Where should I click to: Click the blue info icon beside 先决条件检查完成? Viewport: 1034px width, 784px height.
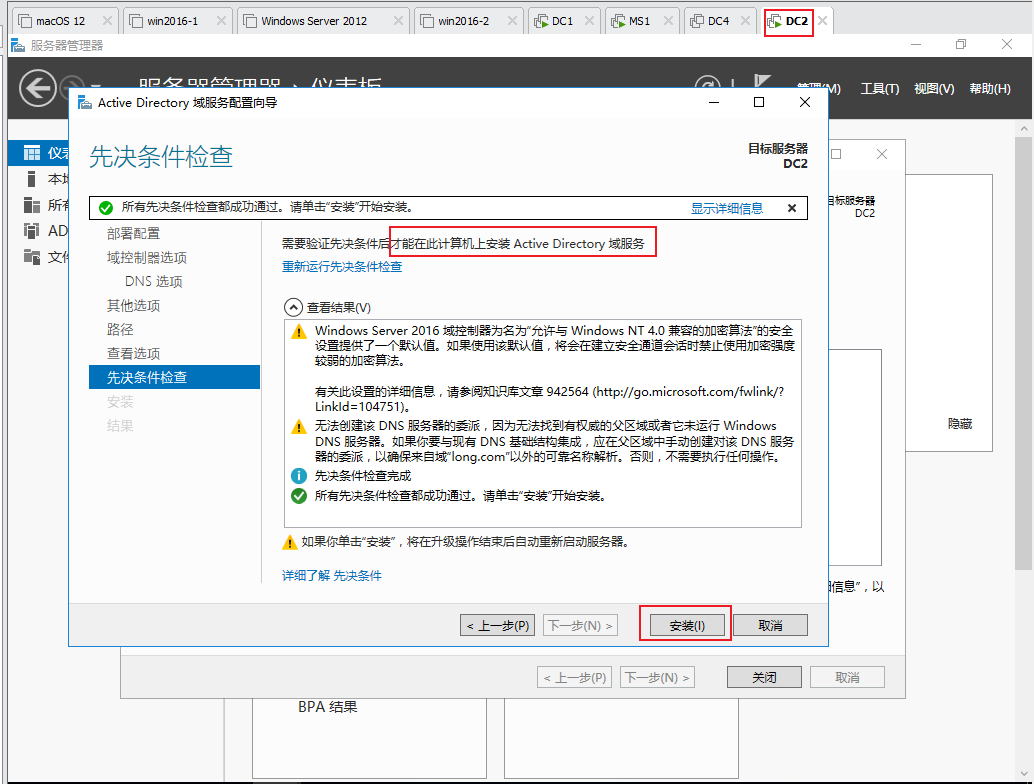tap(299, 475)
